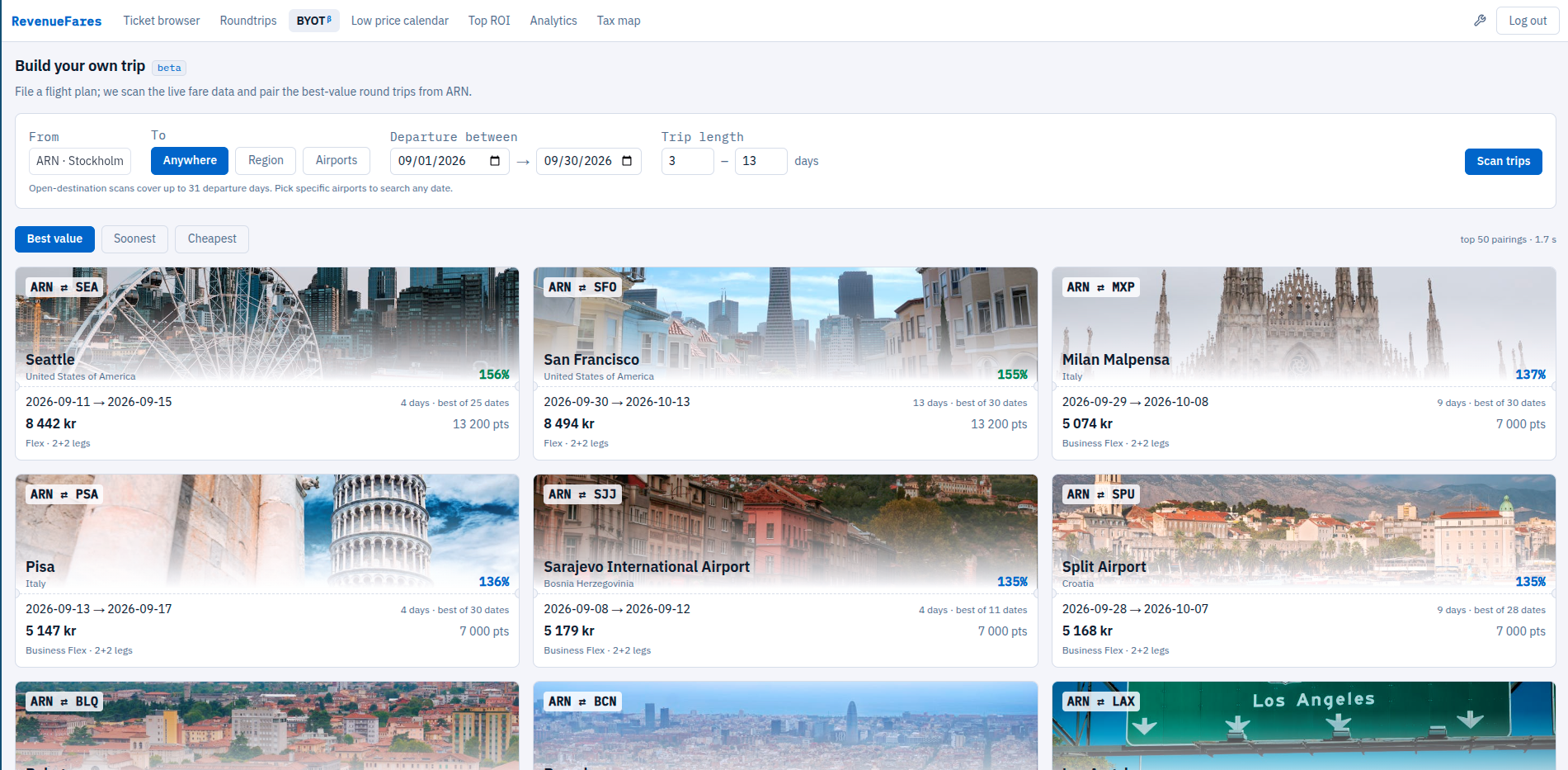Click dates 2026-09-08 → 2026-09-12

click(x=617, y=609)
